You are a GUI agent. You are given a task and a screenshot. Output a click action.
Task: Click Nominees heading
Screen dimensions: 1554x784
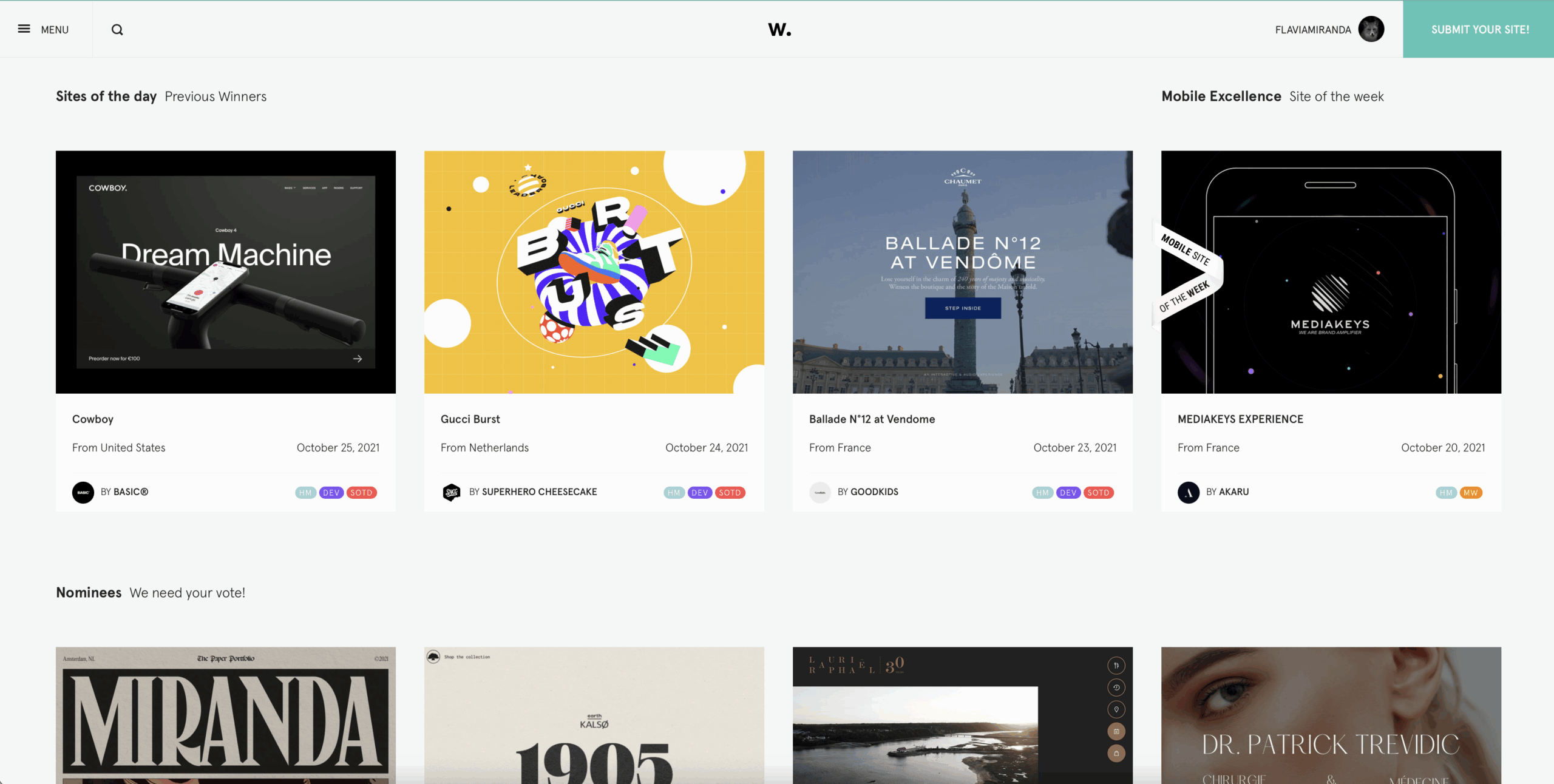click(89, 593)
